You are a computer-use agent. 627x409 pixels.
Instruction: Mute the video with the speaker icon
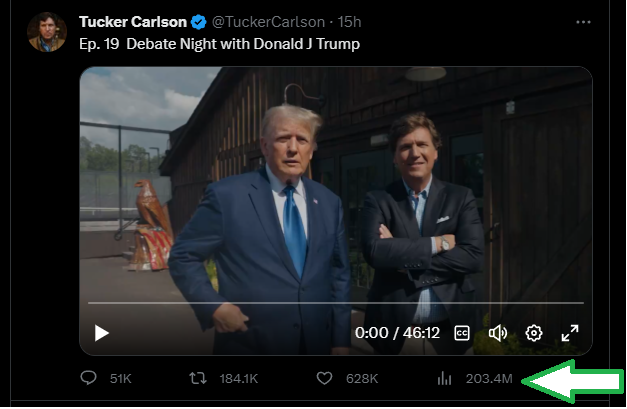[497, 333]
